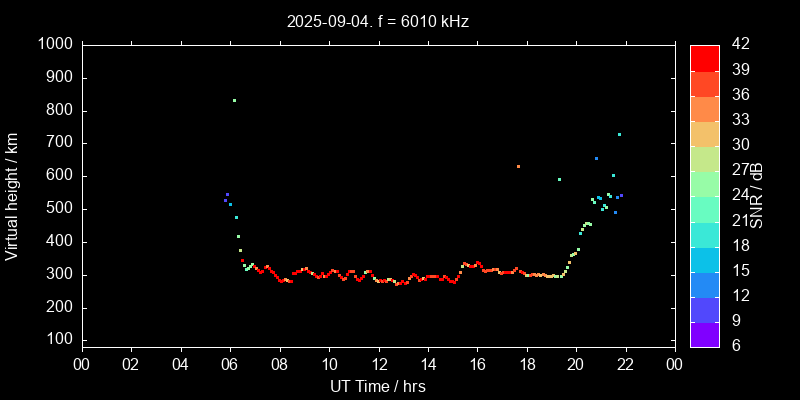Click the "SNR / dB" colorbar label

(757, 195)
